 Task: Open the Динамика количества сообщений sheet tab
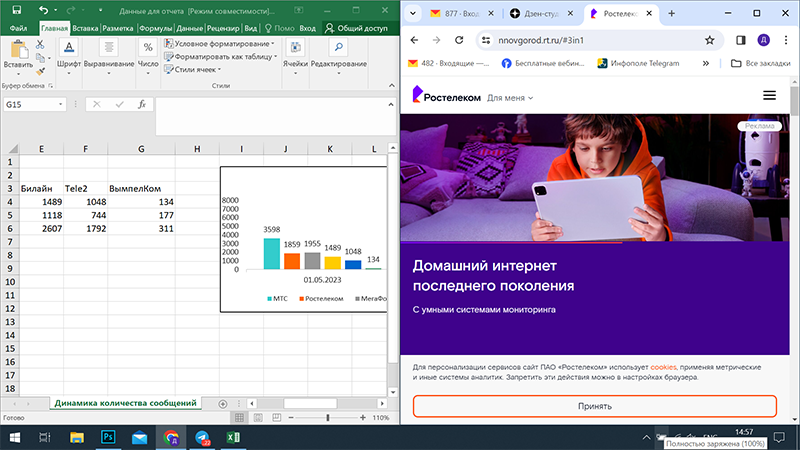126,403
